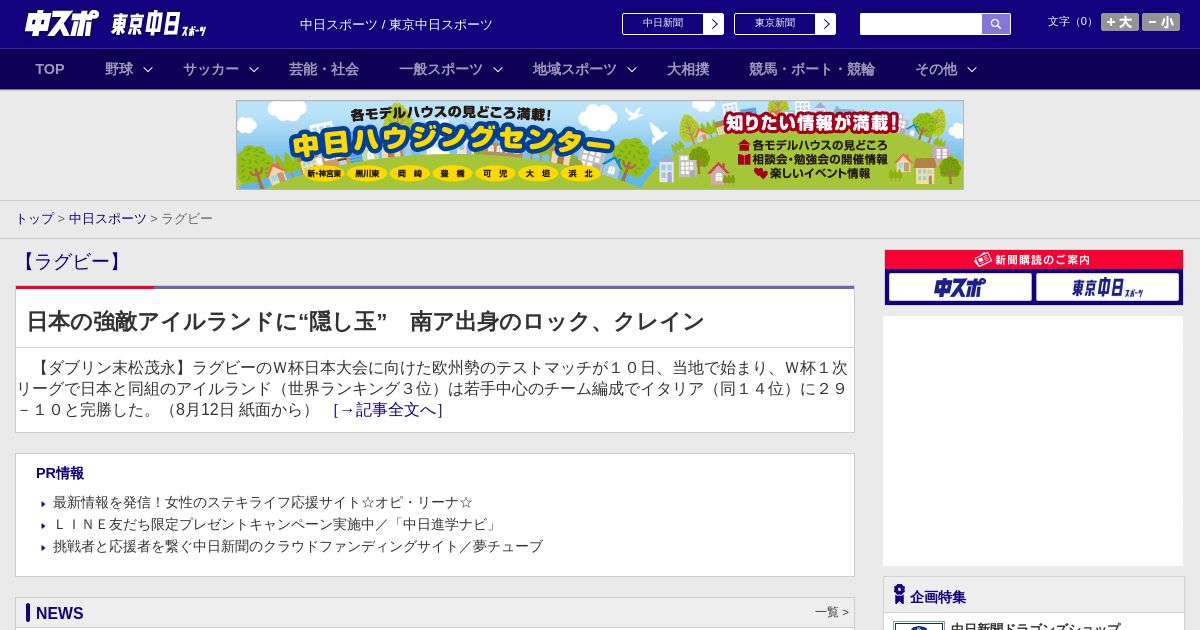Open the 野球 menu
The height and width of the screenshot is (630, 1200).
(x=119, y=69)
